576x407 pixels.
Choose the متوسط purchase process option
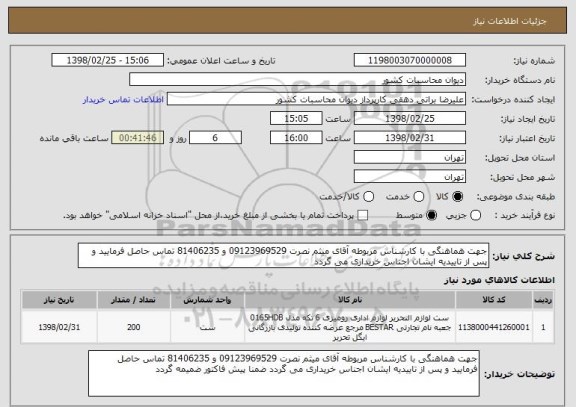click(432, 216)
